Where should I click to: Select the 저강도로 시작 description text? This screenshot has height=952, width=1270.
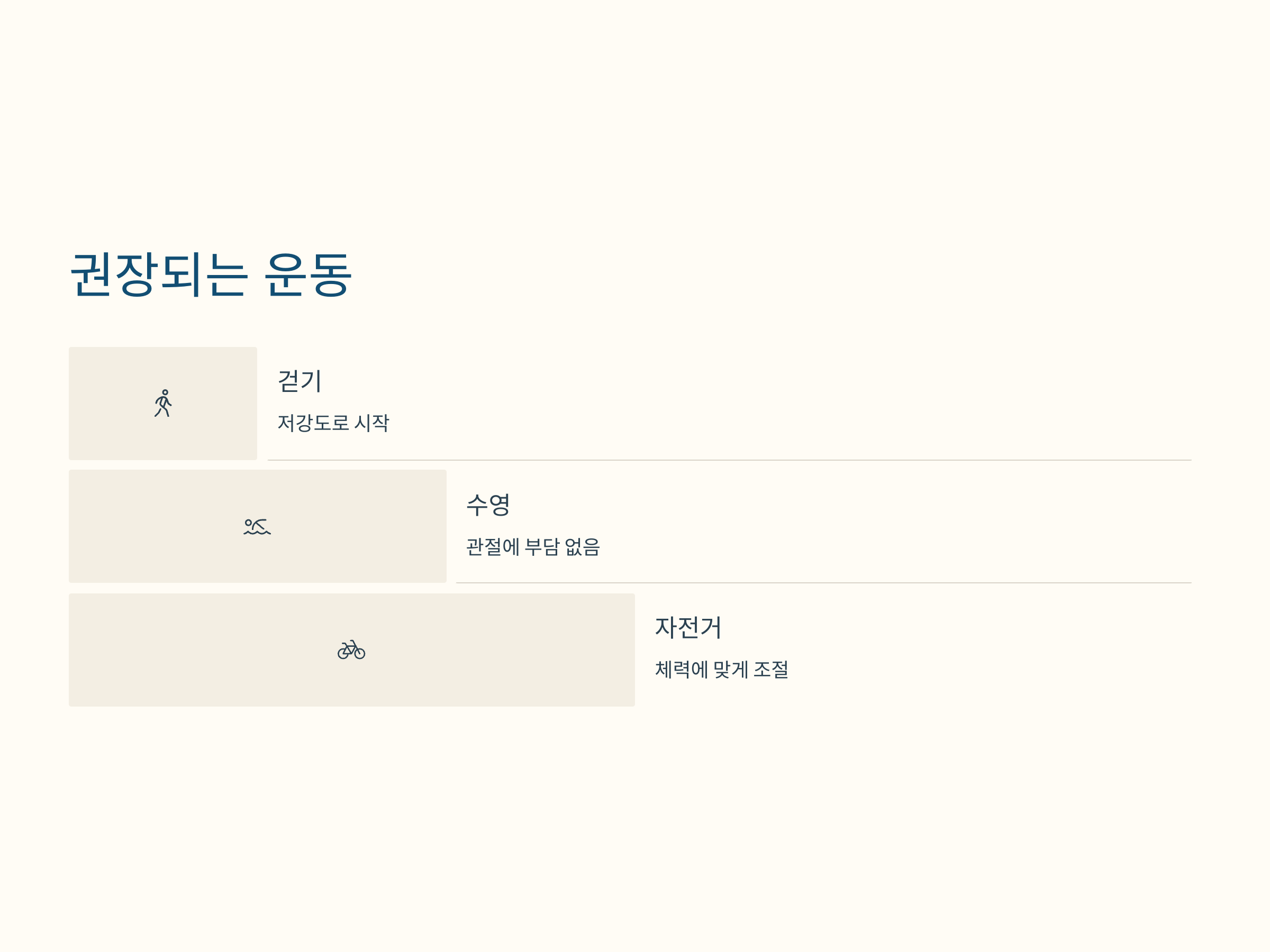point(333,423)
